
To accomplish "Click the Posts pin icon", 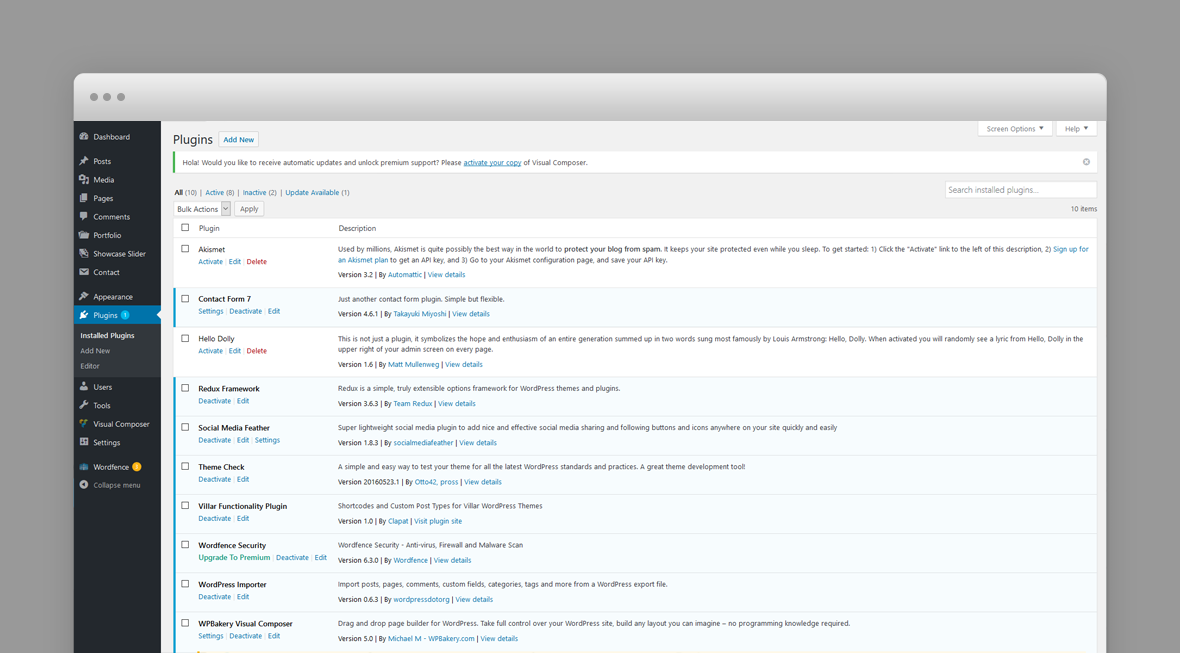I will 84,161.
